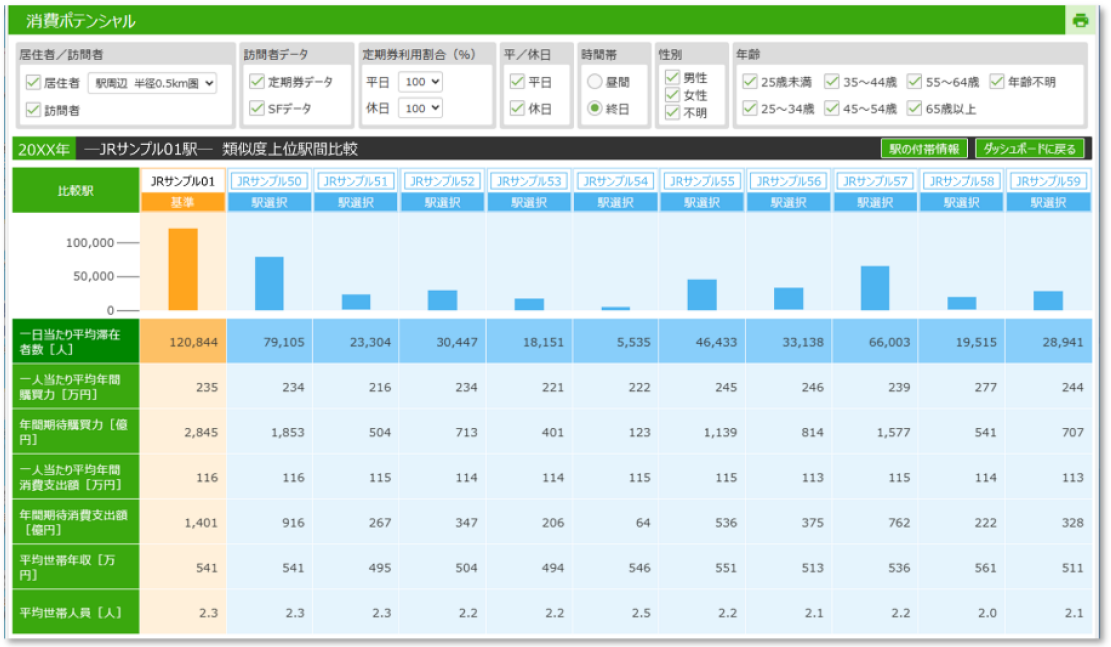The width and height of the screenshot is (1111, 647).
Task: Click value 79,105 cell
Action: tap(269, 342)
